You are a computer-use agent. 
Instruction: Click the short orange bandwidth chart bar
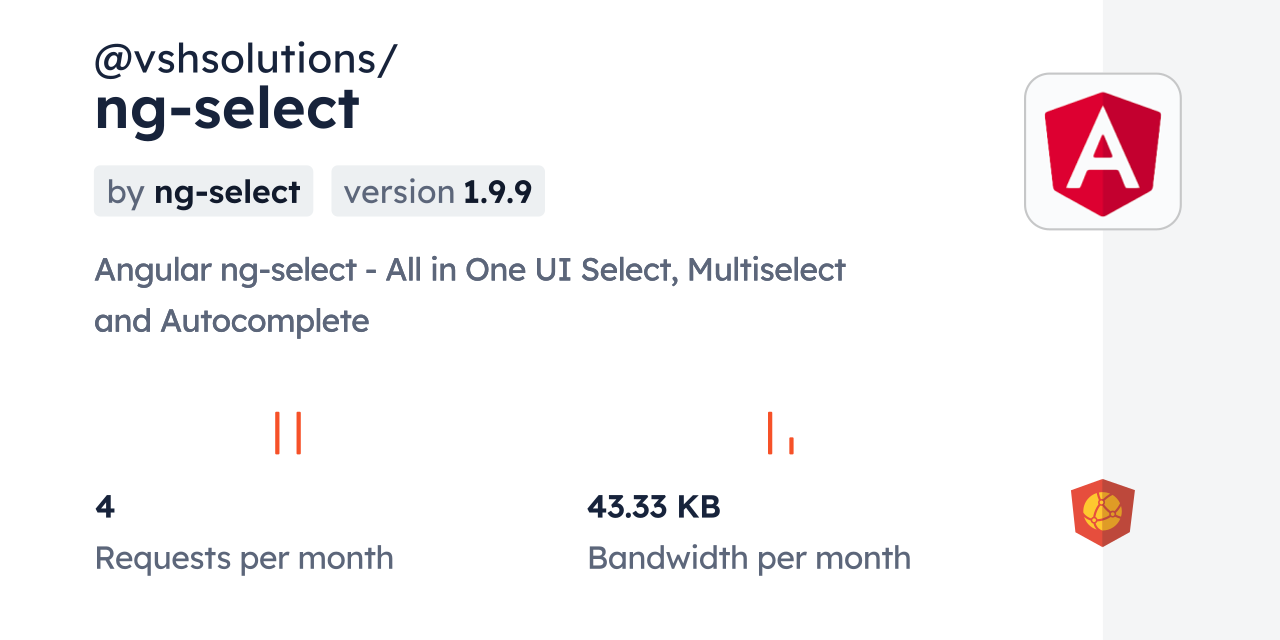point(791,445)
